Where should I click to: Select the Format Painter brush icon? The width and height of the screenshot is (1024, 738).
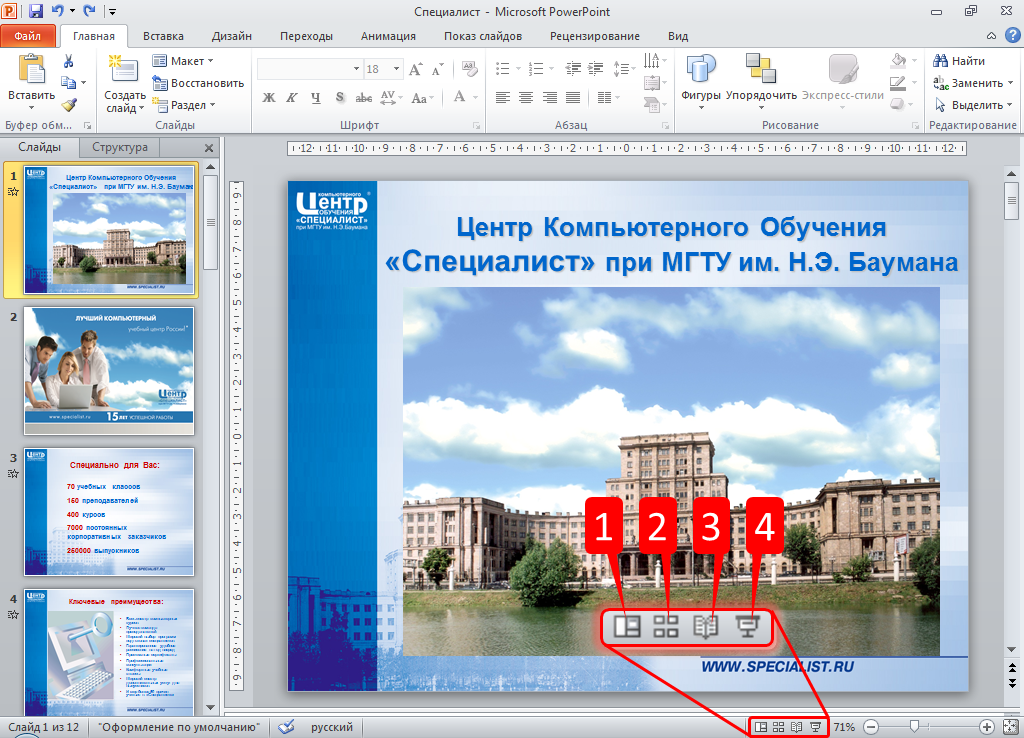click(x=68, y=104)
